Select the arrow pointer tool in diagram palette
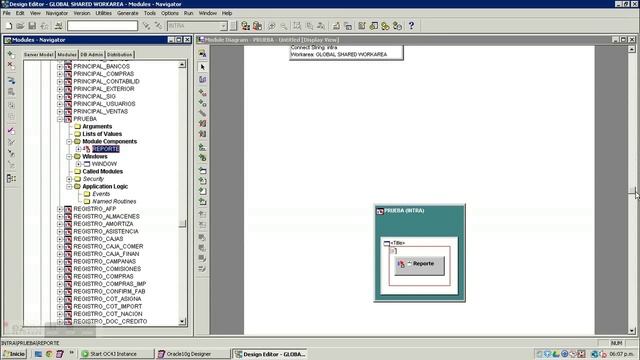Image resolution: width=640 pixels, height=360 pixels. (202, 67)
